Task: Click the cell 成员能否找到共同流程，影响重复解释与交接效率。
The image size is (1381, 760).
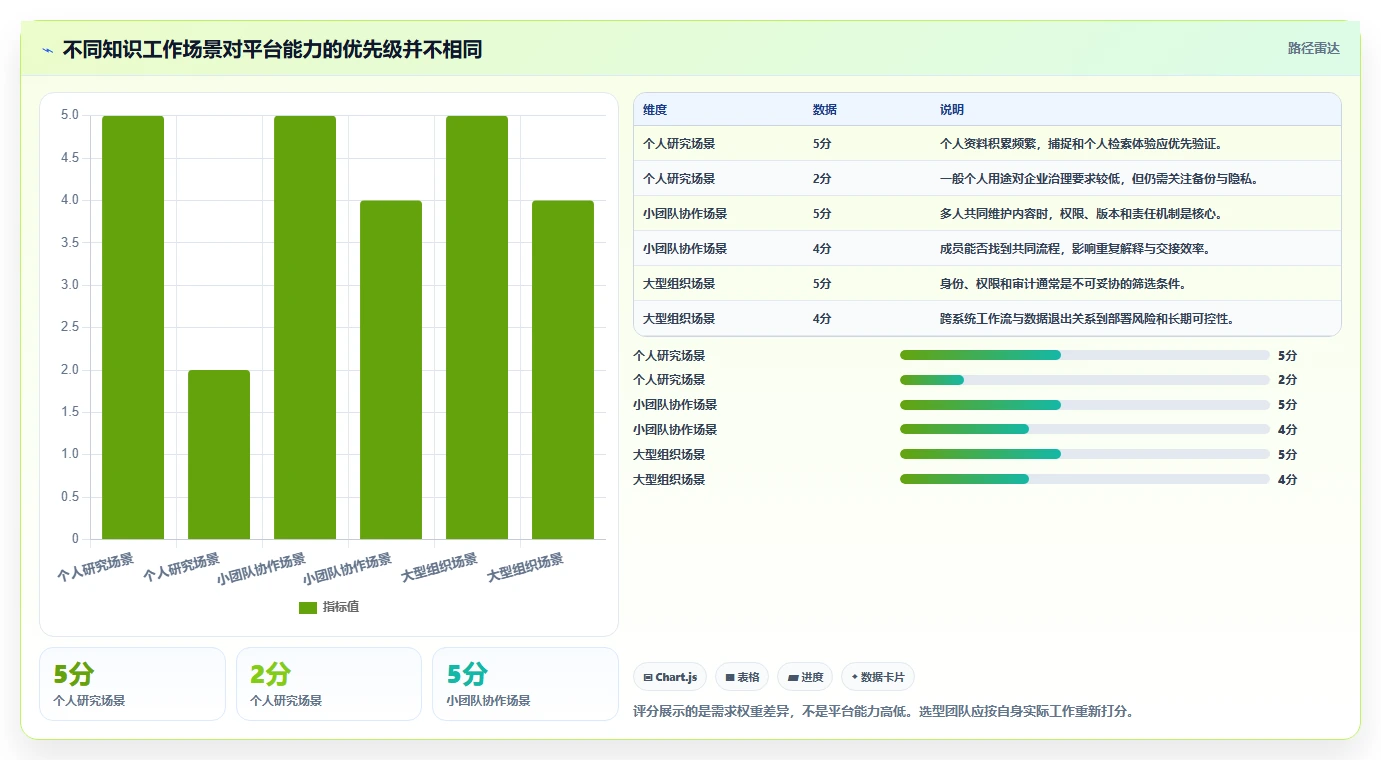Action: coord(1075,249)
